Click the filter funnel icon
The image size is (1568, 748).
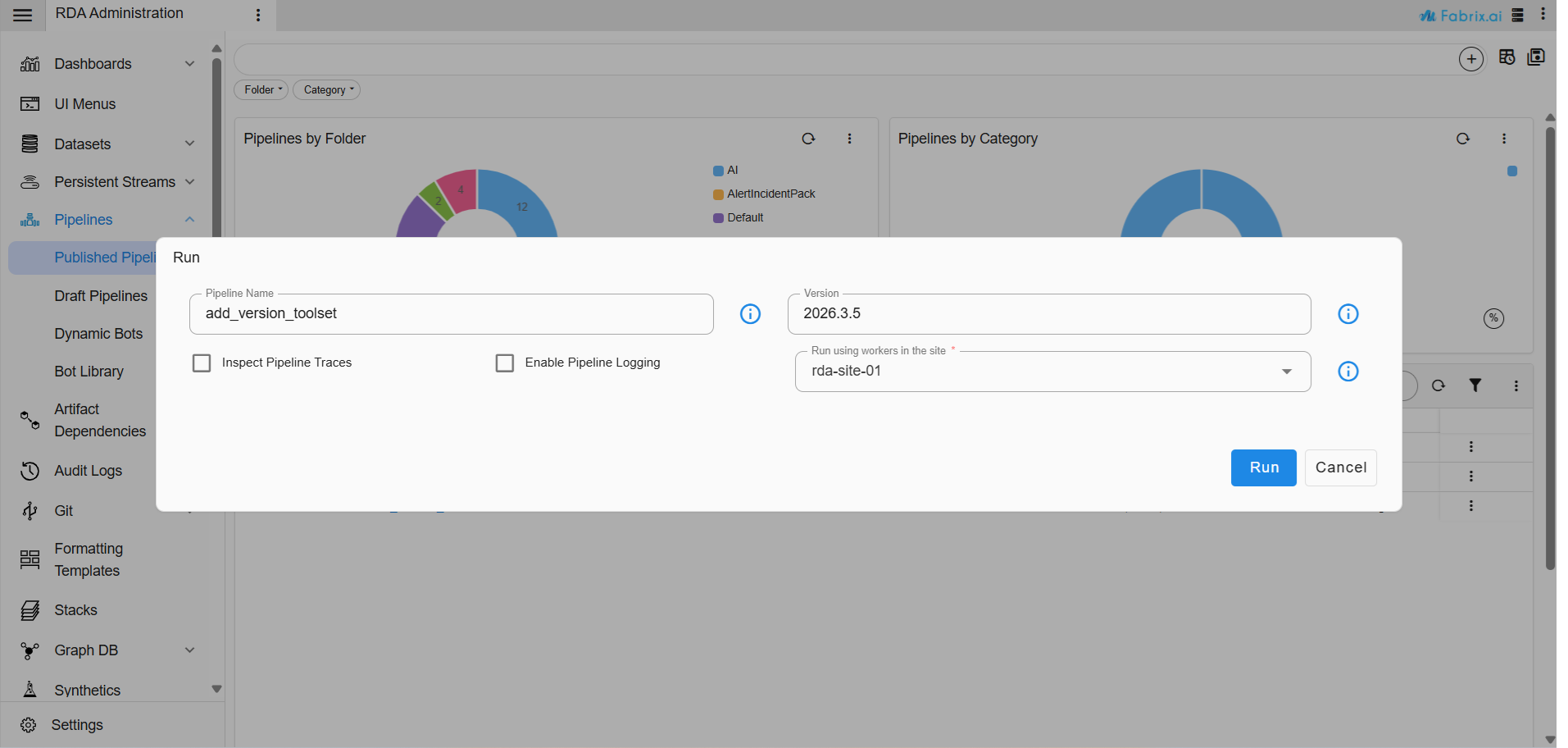tap(1475, 385)
